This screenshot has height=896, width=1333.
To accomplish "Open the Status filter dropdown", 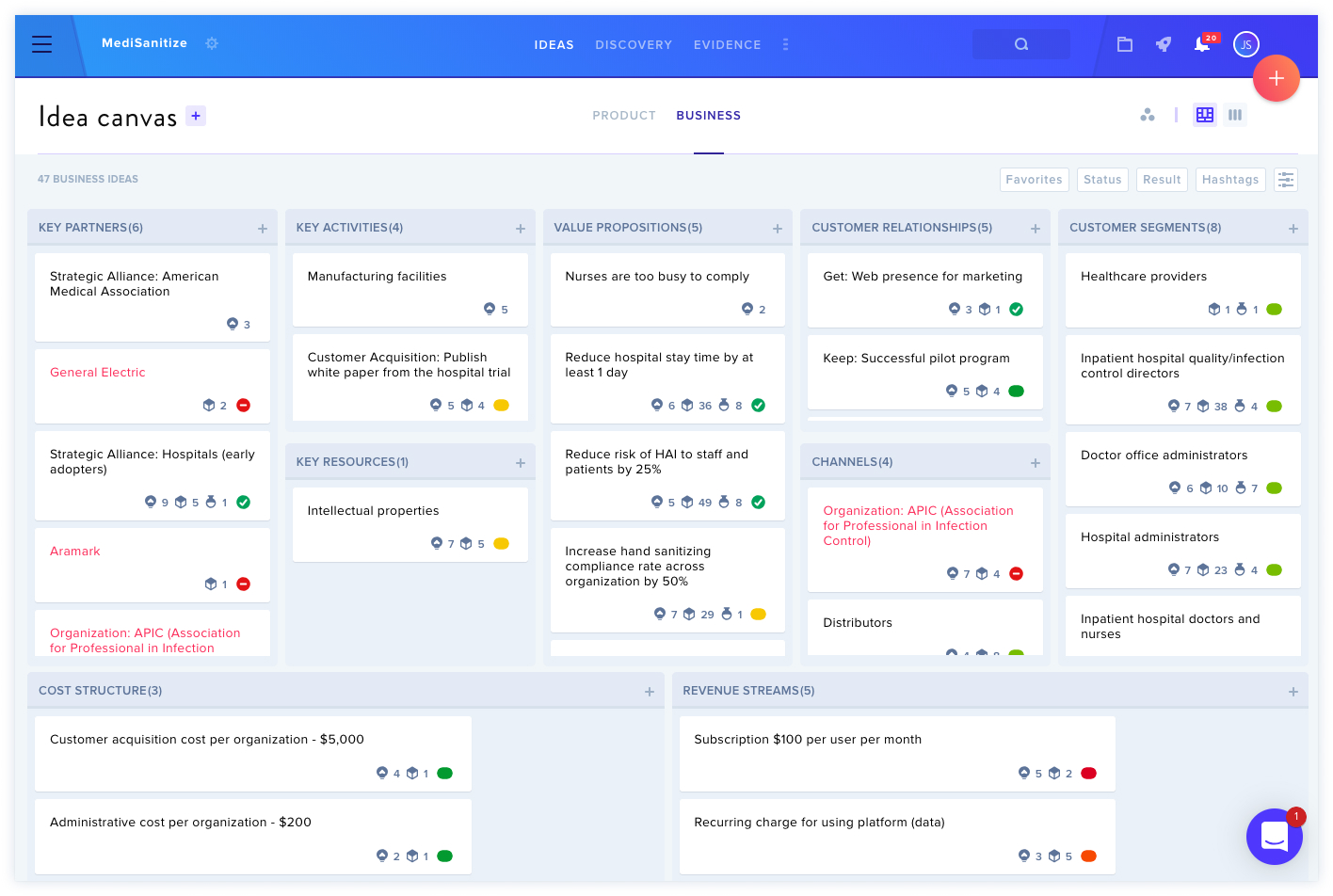I will click(1102, 180).
